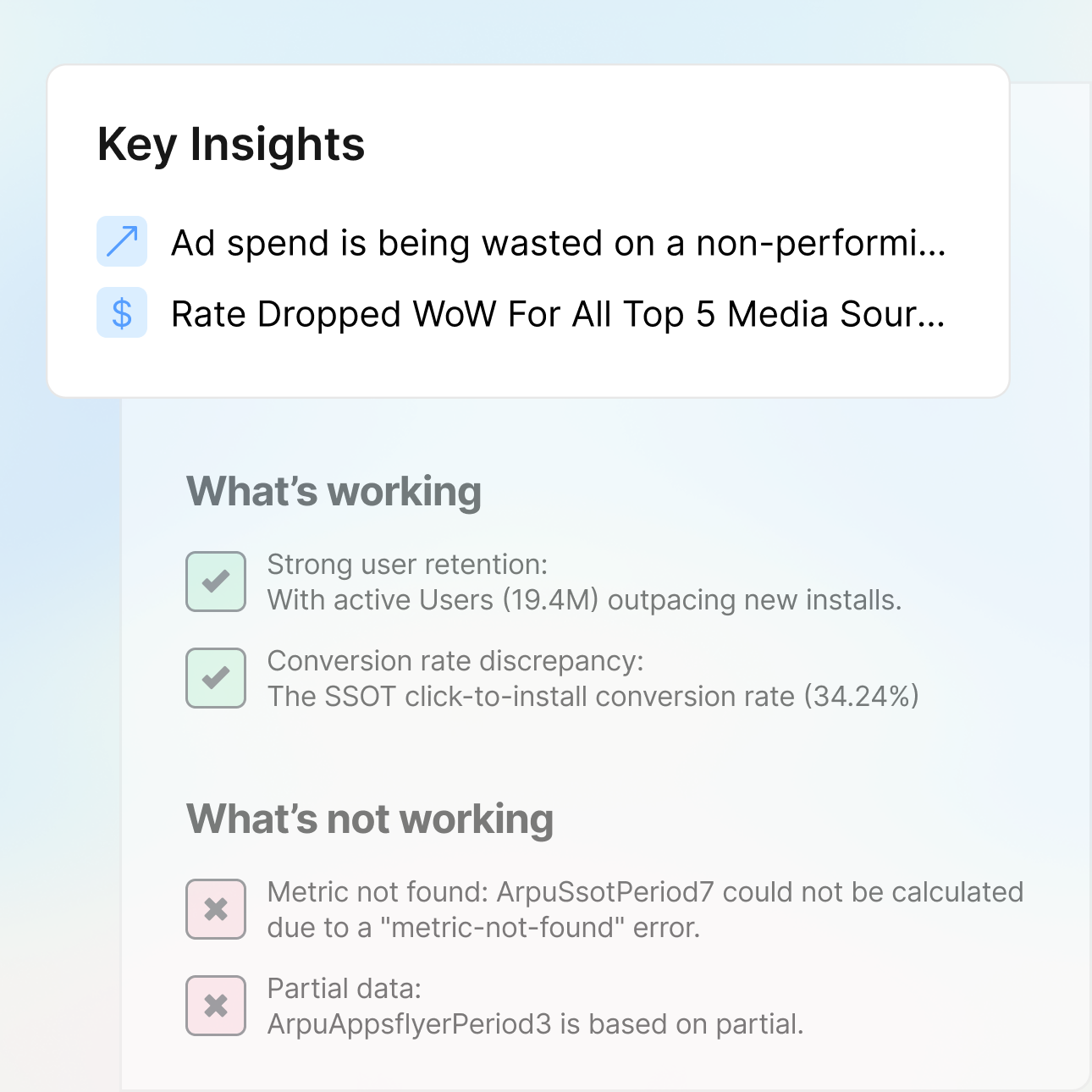Click the "Metric not found: ArpuSsotPeriod7" line
Screen dimensions: 1092x1092
(645, 891)
